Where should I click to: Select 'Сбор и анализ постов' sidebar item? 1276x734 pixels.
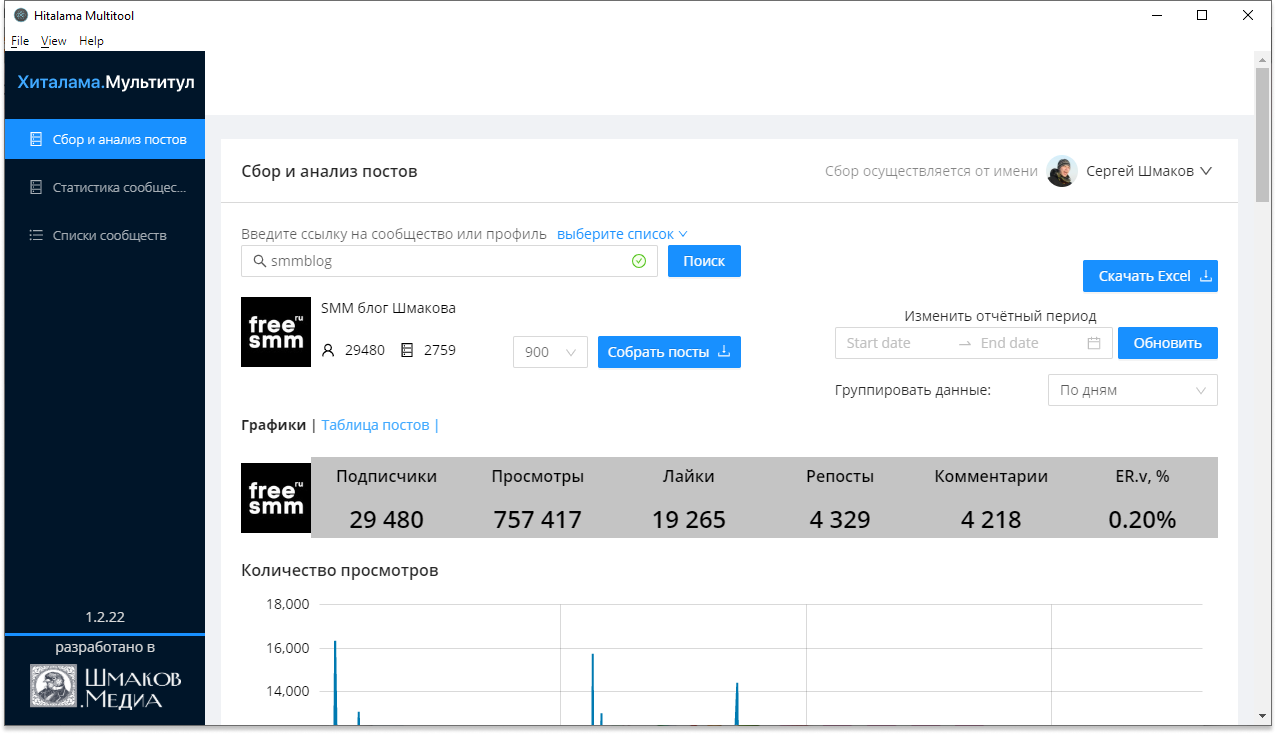point(105,139)
